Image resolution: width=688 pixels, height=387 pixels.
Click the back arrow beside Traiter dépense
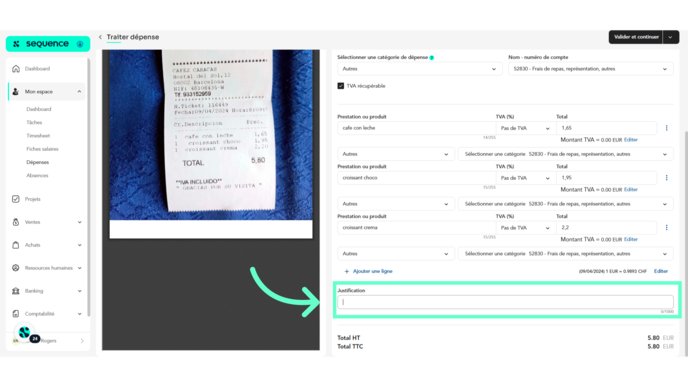coord(100,37)
